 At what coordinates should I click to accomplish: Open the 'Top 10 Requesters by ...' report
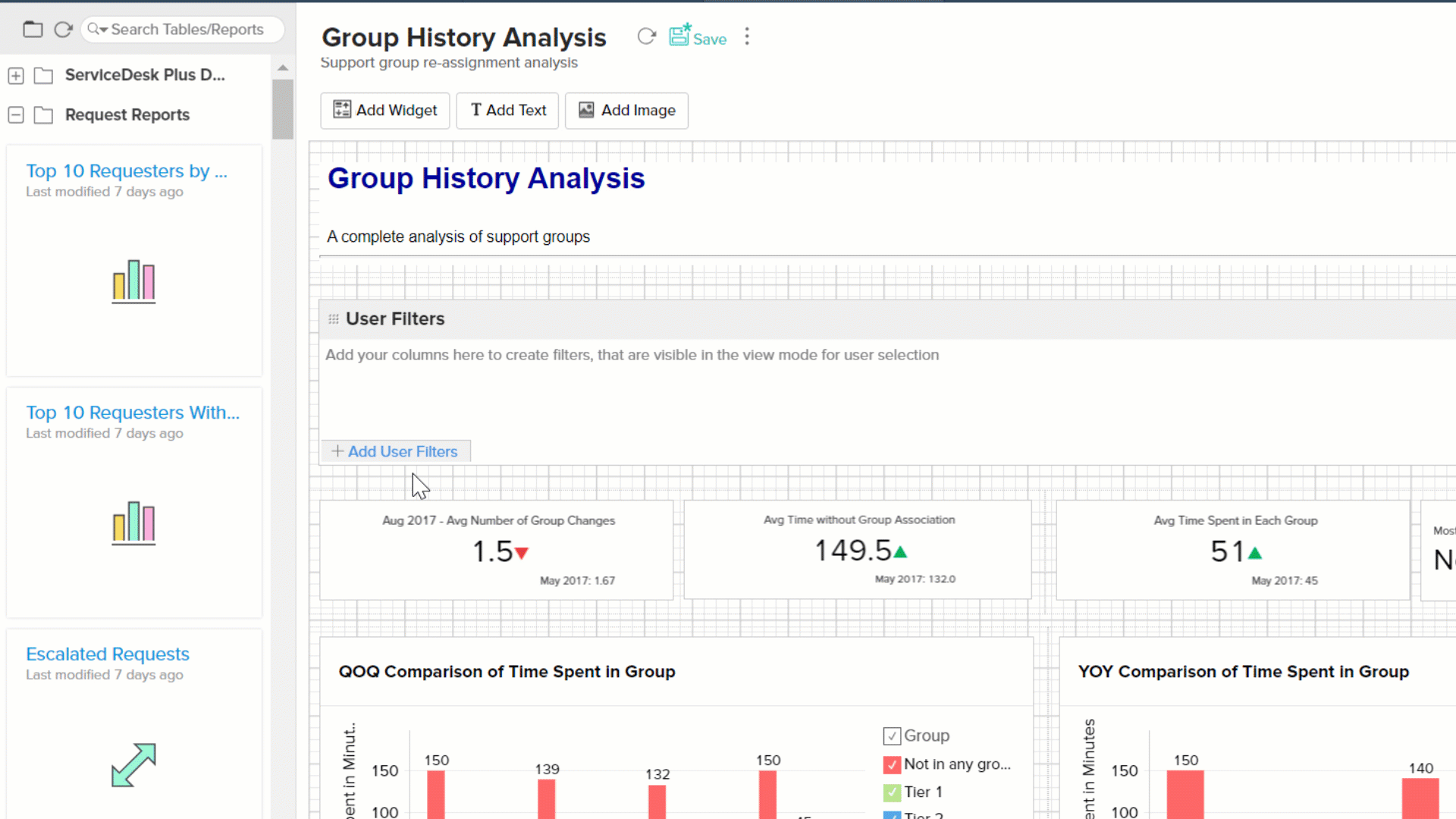pyautogui.click(x=127, y=171)
